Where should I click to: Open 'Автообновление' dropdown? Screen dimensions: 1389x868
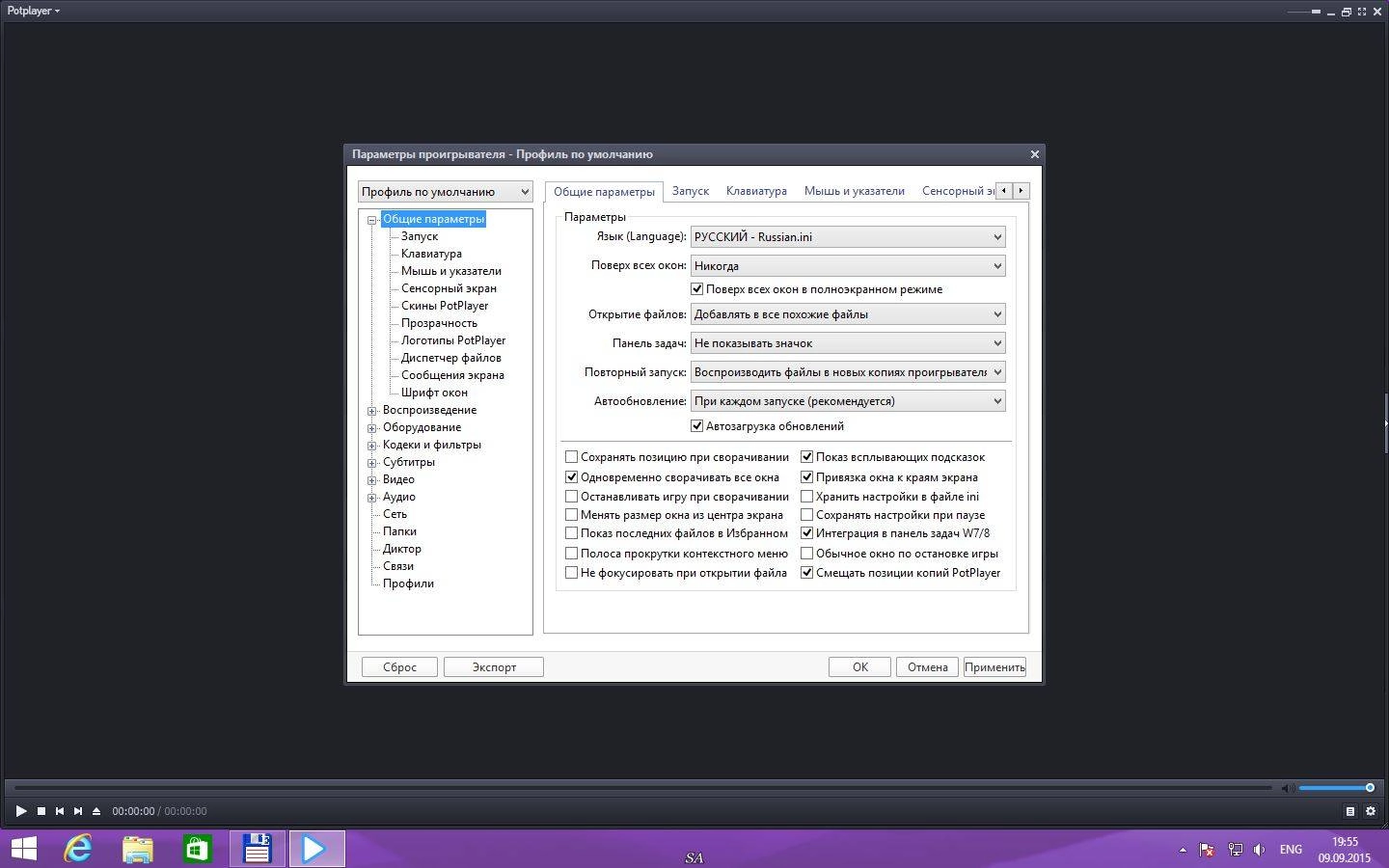click(x=848, y=401)
